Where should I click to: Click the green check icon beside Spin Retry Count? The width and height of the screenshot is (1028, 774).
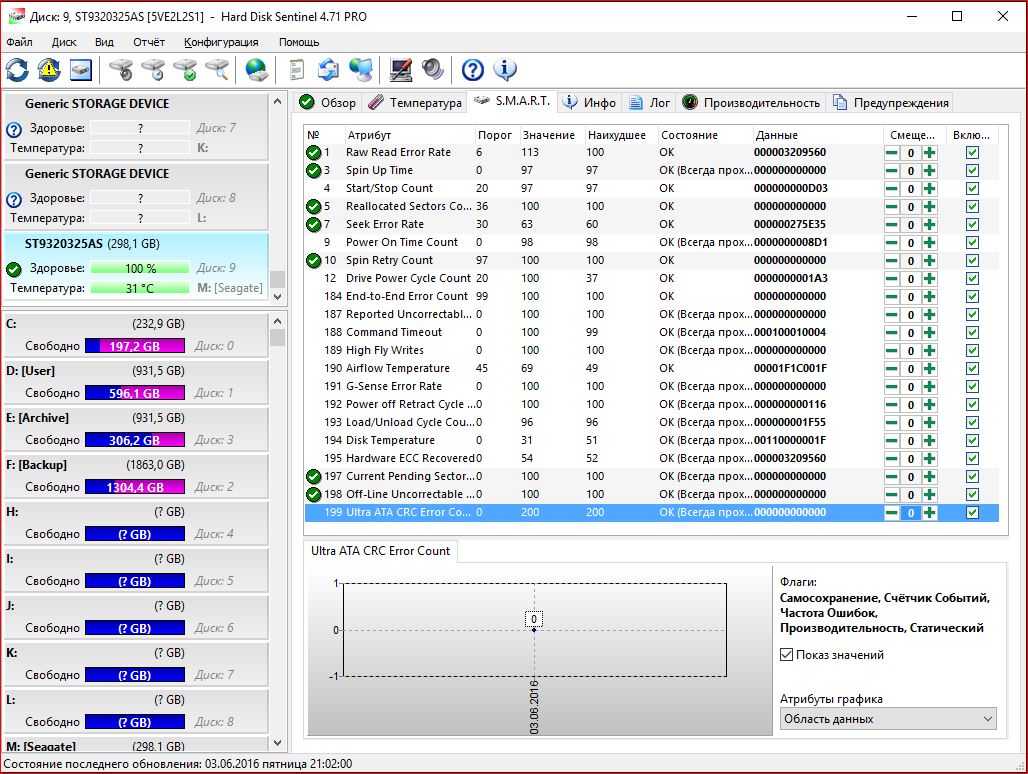point(313,261)
